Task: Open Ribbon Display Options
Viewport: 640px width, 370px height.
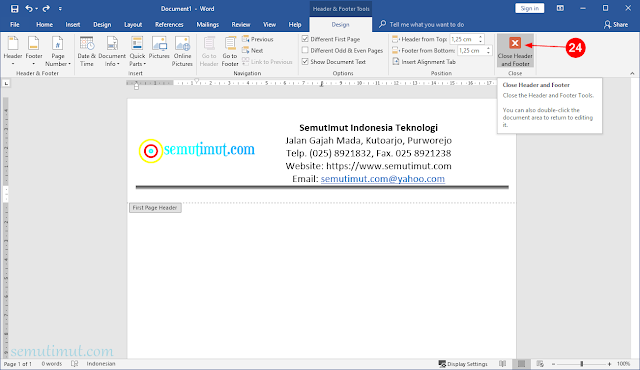Action: [560, 8]
